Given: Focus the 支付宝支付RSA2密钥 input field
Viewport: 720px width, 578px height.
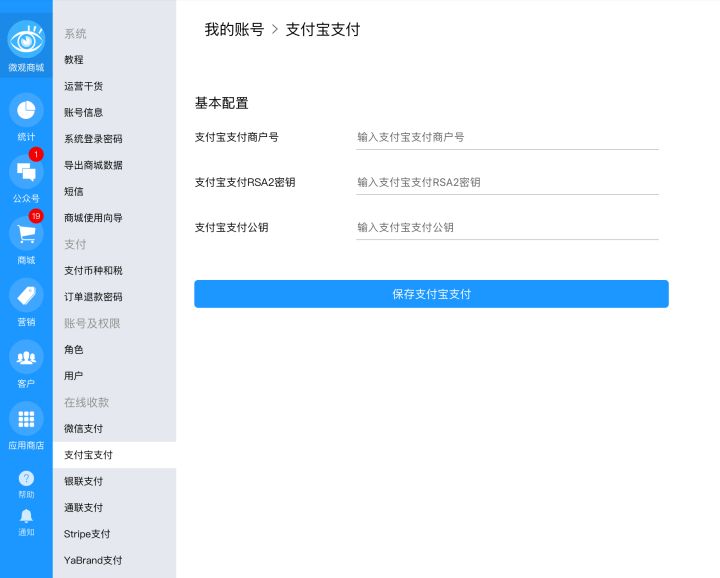Looking at the screenshot, I should coord(507,182).
